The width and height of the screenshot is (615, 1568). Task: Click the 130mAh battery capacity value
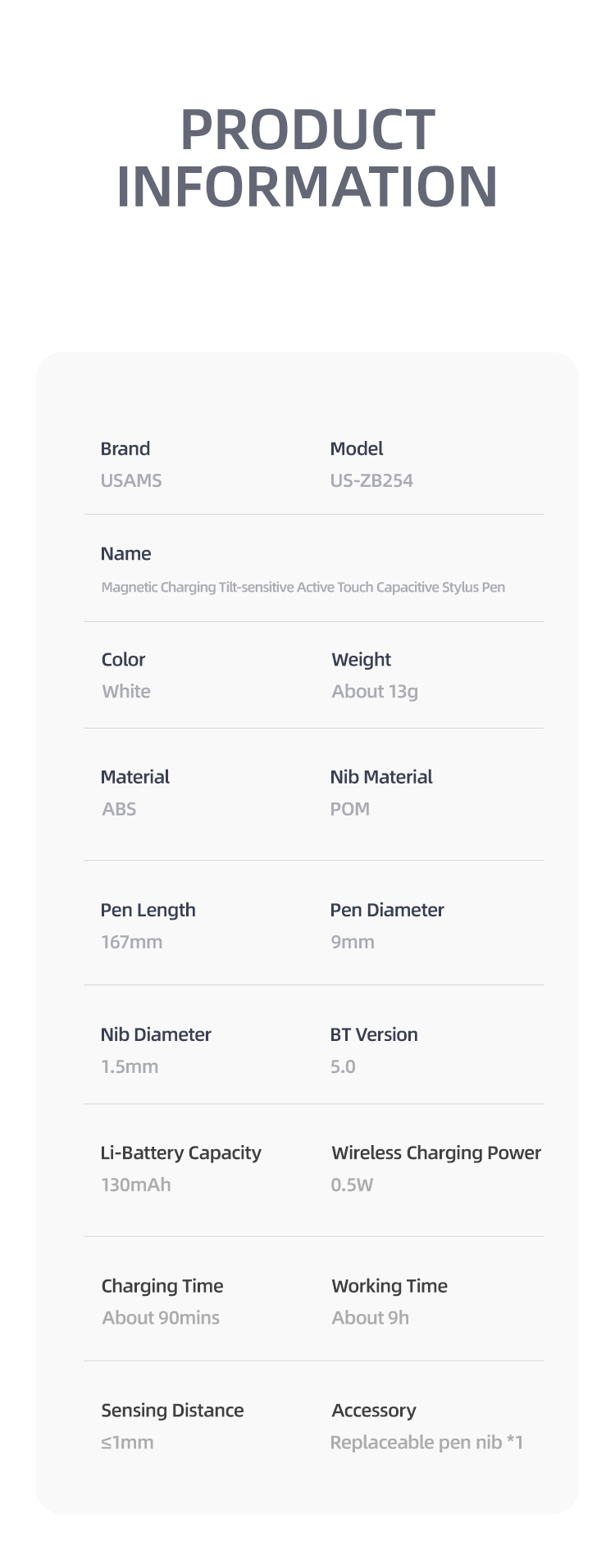tap(136, 1184)
